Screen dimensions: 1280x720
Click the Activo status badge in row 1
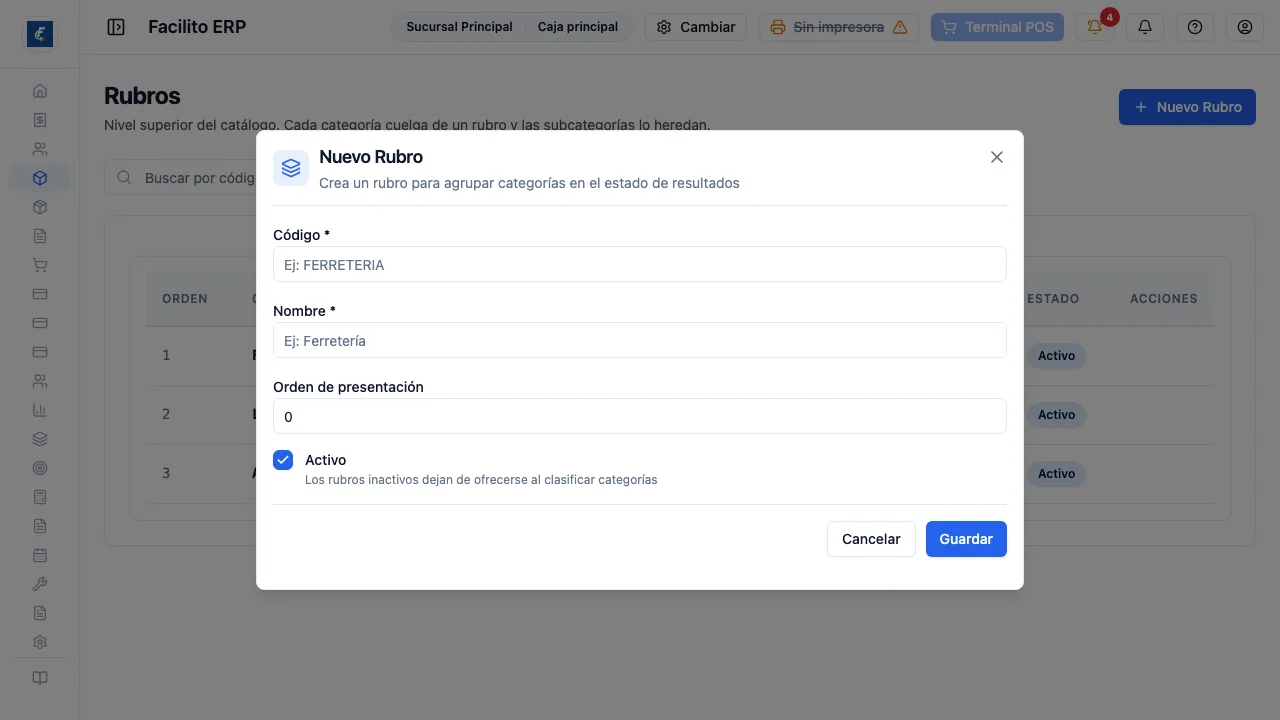tap(1056, 356)
